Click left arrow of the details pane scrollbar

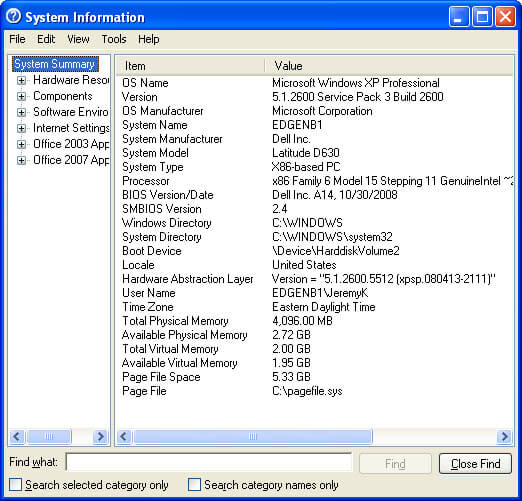tap(124, 436)
